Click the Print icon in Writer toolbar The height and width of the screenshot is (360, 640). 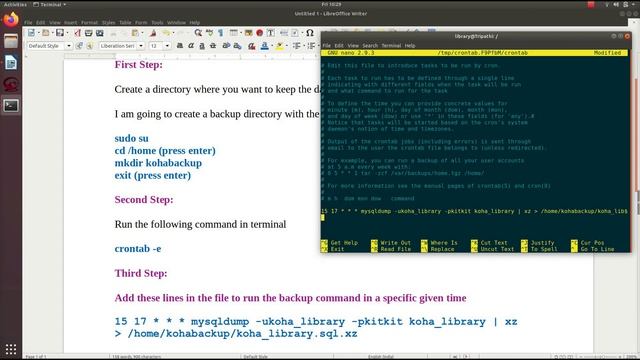click(x=88, y=33)
